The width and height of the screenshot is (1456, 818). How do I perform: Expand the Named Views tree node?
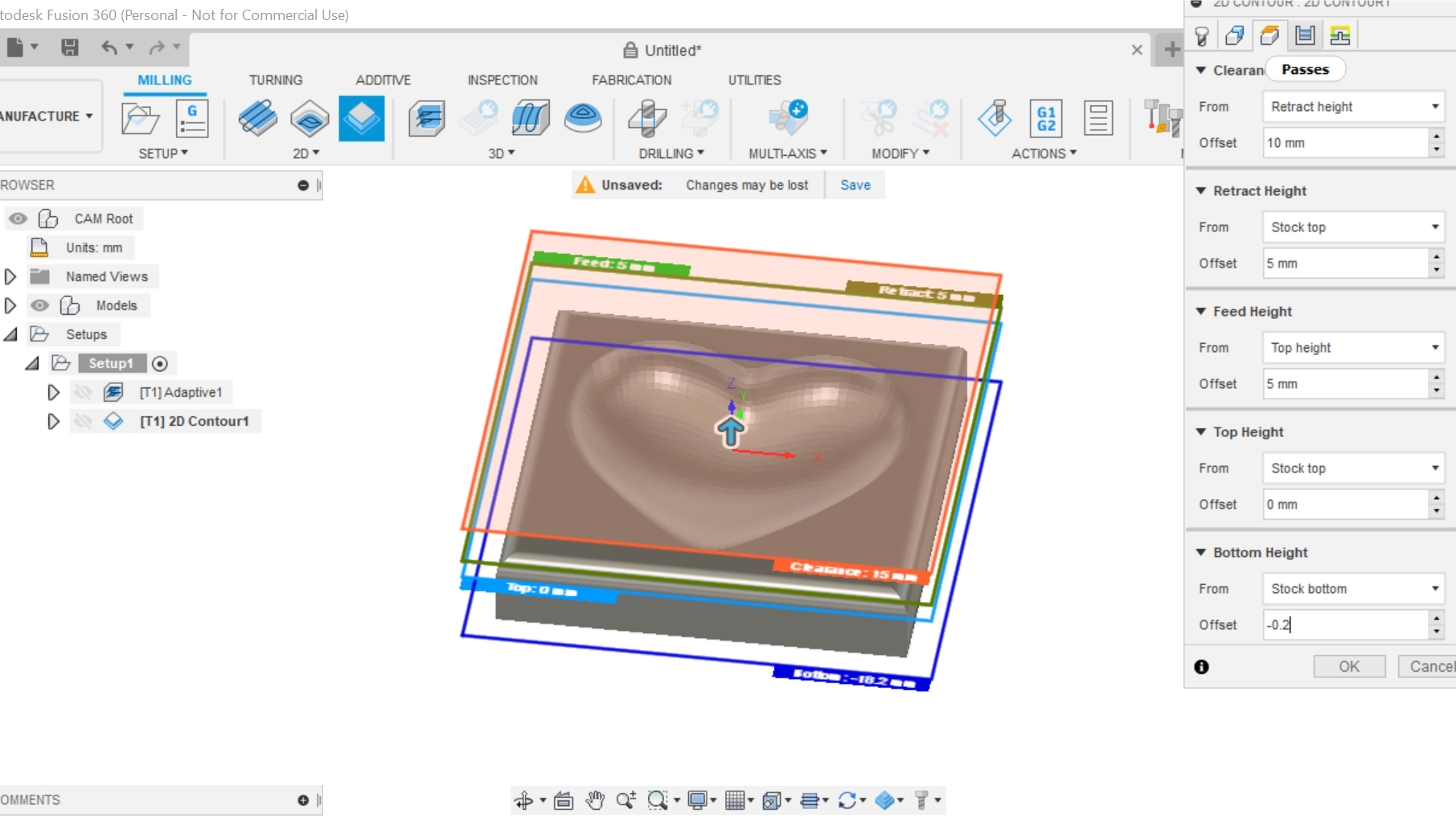click(10, 276)
